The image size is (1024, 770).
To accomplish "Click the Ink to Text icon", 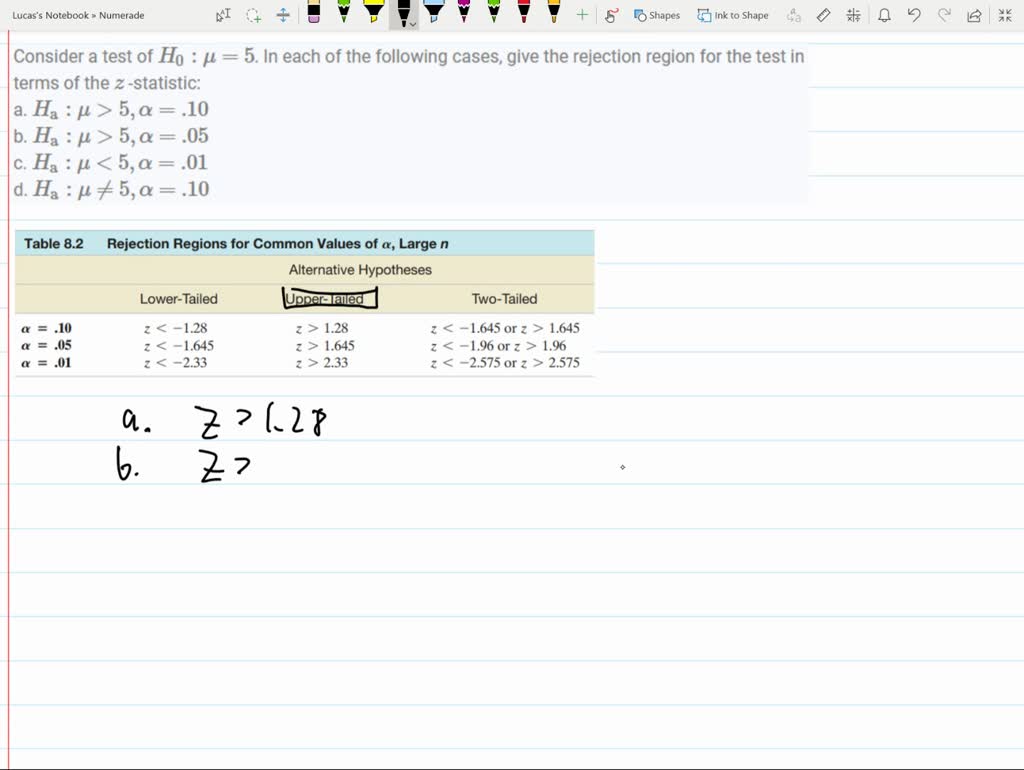I will tap(794, 15).
